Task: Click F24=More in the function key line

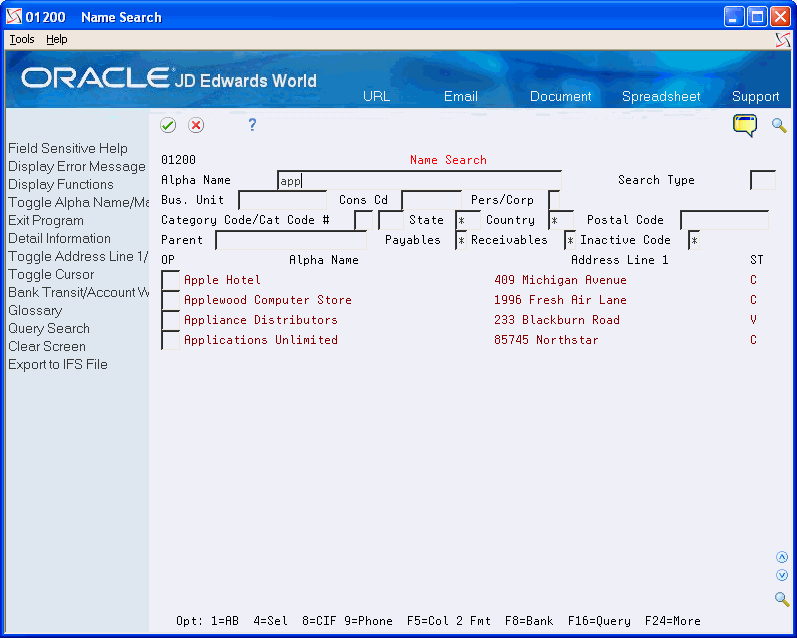Action: click(672, 621)
